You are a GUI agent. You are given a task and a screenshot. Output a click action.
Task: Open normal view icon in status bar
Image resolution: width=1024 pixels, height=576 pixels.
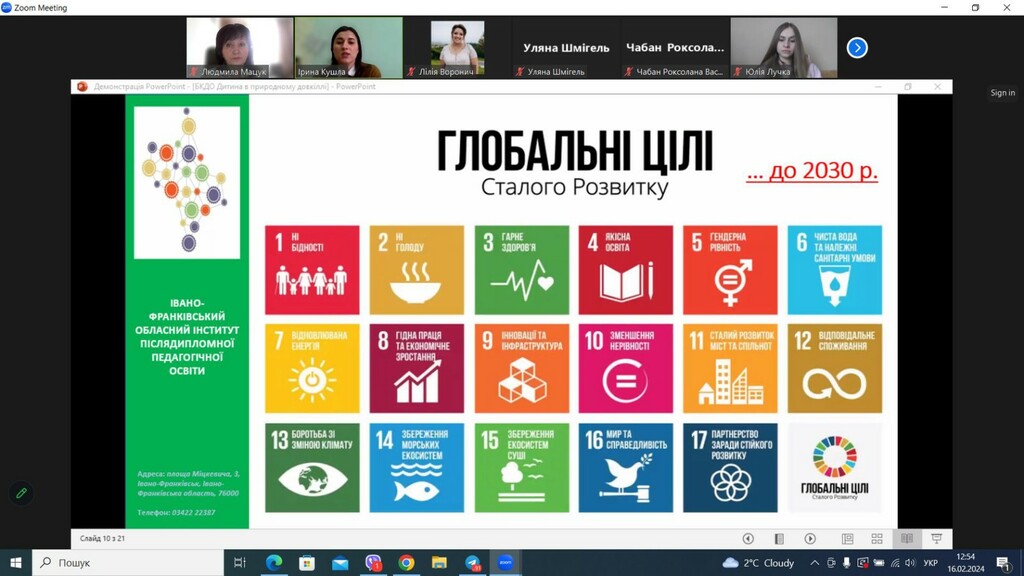(847, 539)
